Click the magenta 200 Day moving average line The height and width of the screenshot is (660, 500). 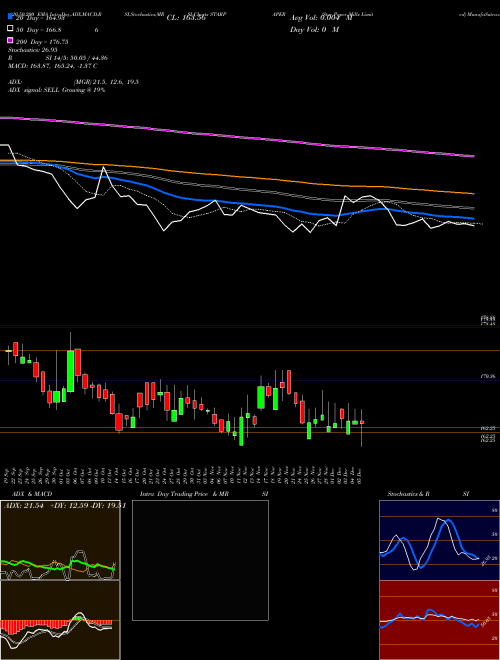tap(236, 136)
